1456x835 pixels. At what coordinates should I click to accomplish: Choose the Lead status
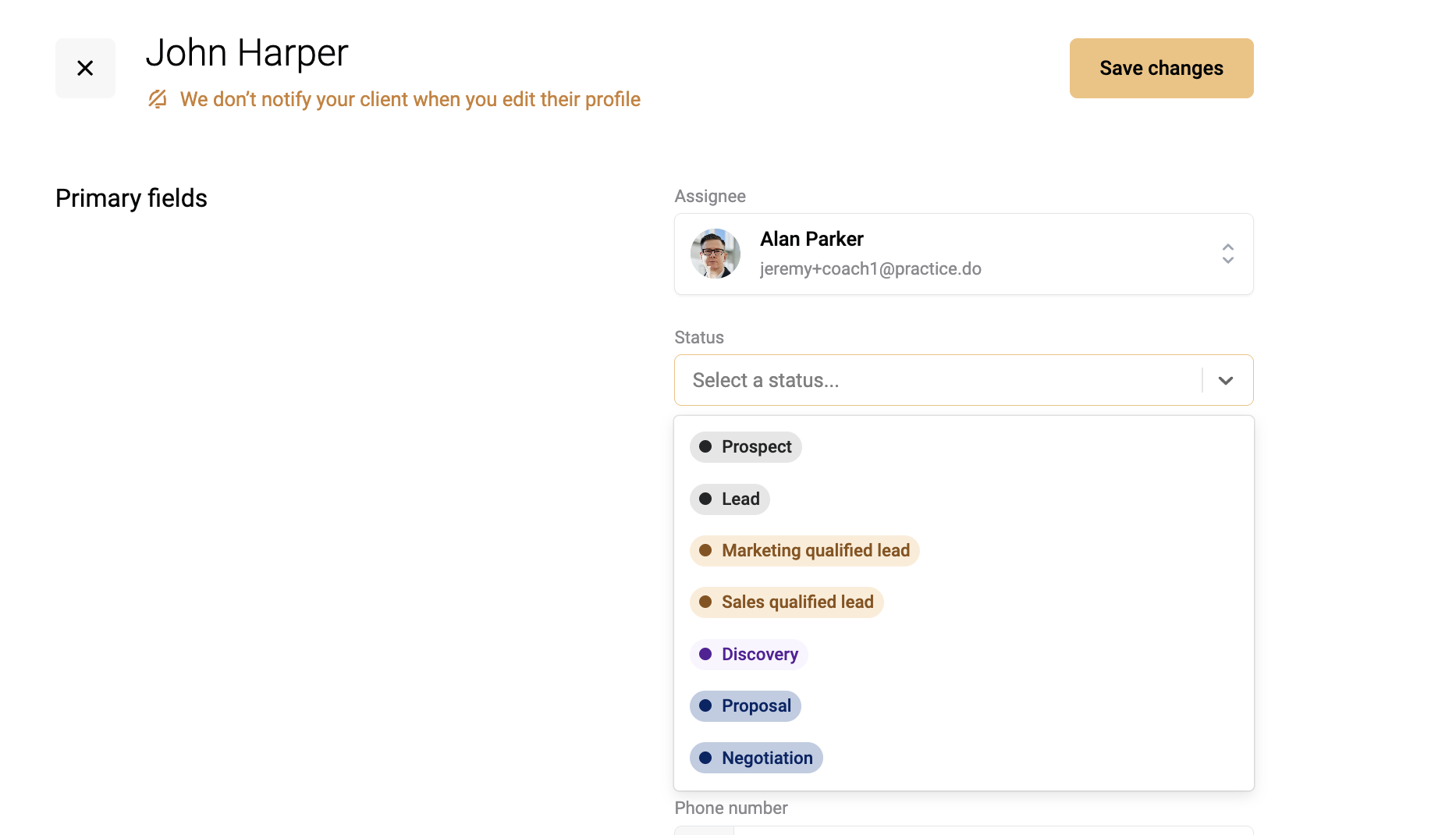(x=730, y=499)
